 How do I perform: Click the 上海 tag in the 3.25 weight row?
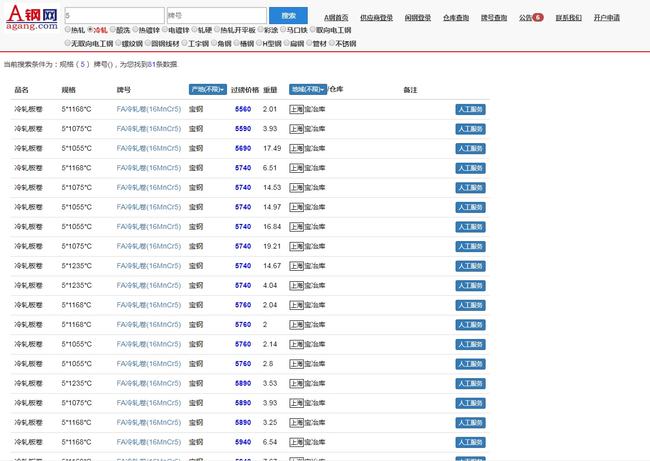coord(296,422)
